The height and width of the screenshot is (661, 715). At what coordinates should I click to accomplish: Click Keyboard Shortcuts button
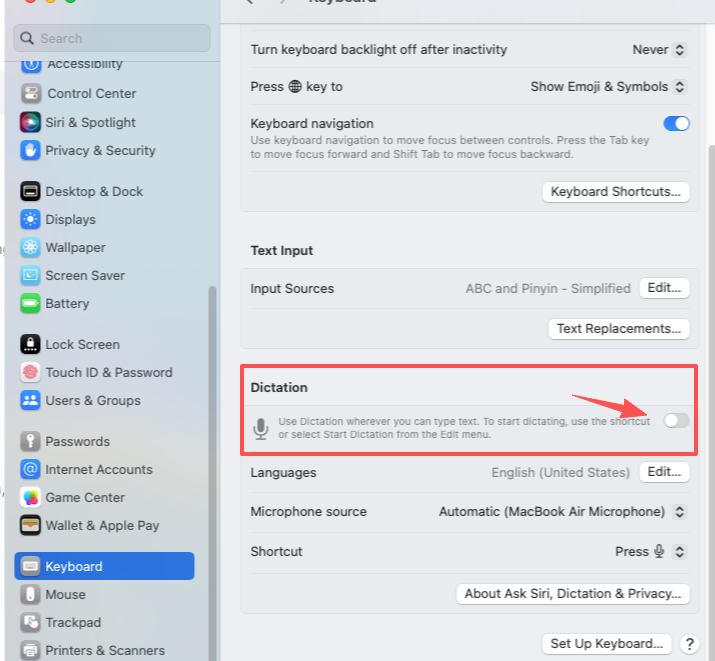click(616, 192)
